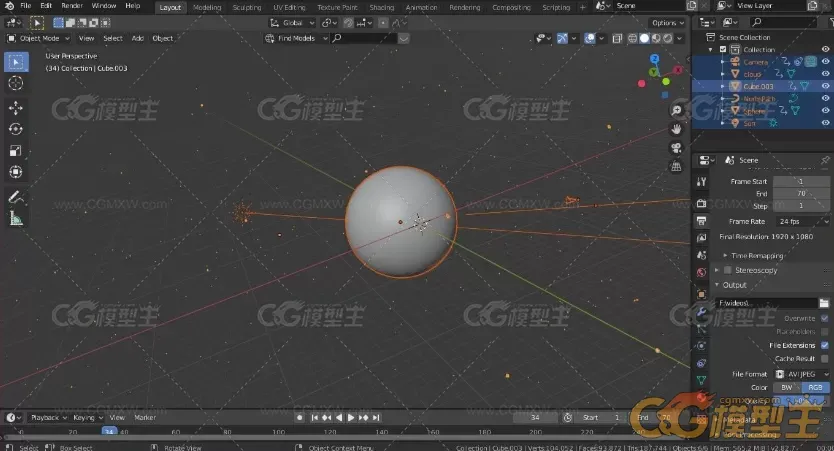Image resolution: width=834 pixels, height=451 pixels.
Task: Open the Physics properties tab
Action: [702, 346]
